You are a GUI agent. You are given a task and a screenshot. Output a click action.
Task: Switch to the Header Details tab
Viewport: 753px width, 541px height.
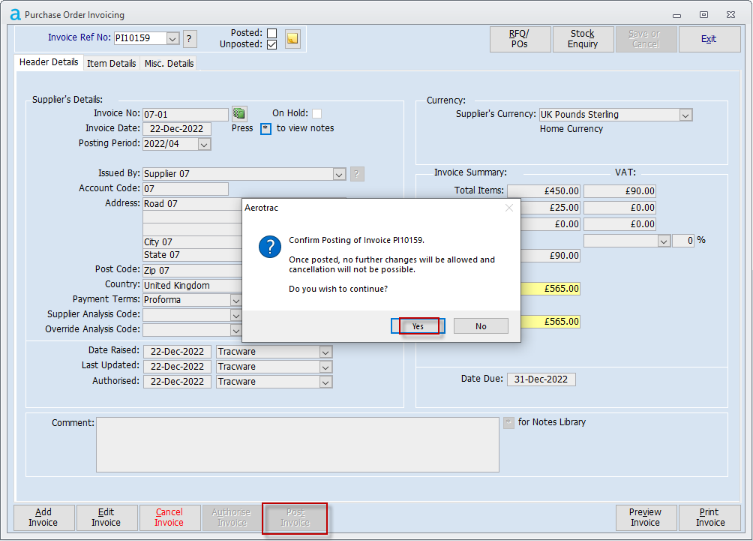click(49, 62)
